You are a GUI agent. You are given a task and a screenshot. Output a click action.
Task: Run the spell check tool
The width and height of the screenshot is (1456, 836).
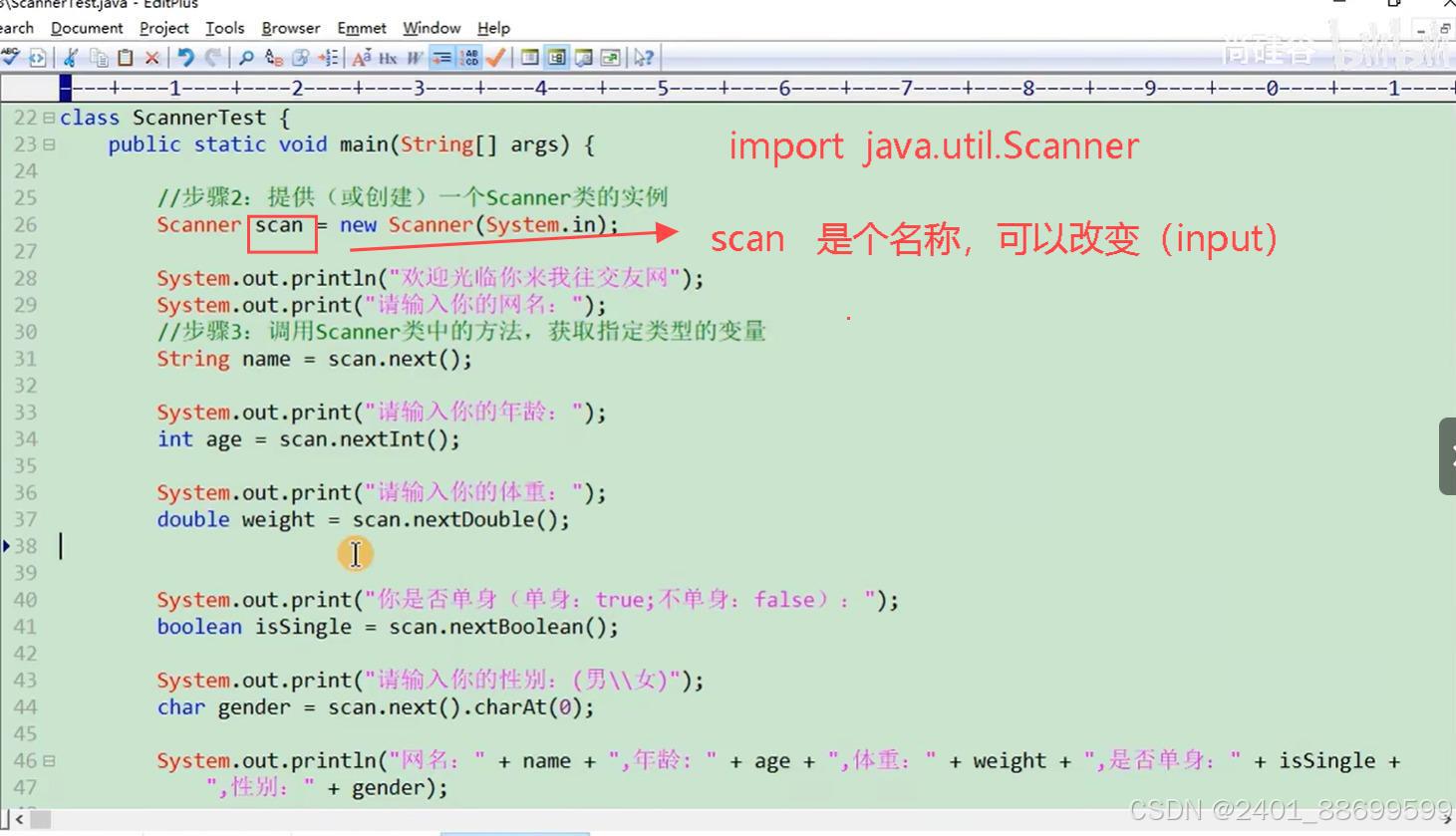click(10, 58)
